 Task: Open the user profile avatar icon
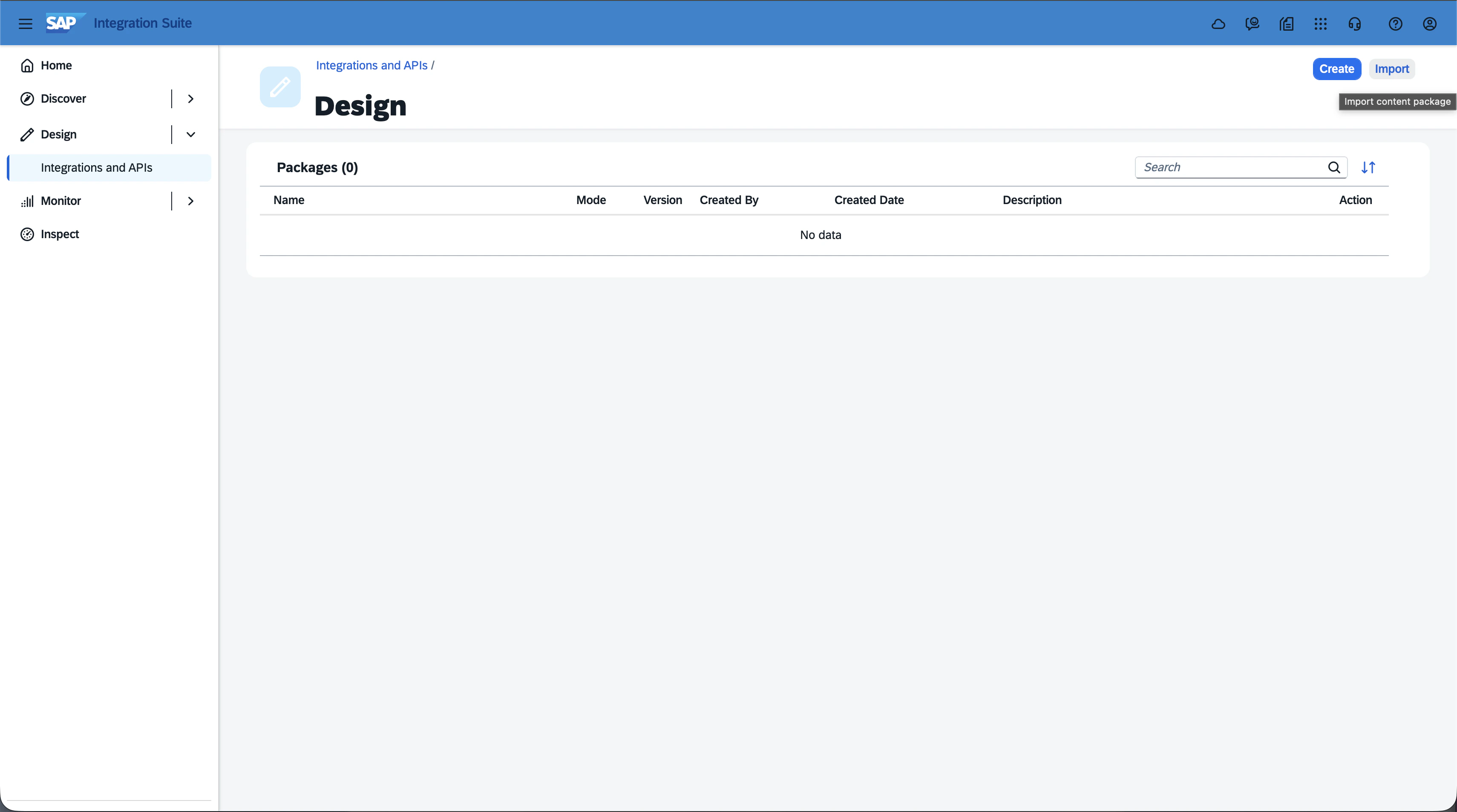click(1430, 23)
